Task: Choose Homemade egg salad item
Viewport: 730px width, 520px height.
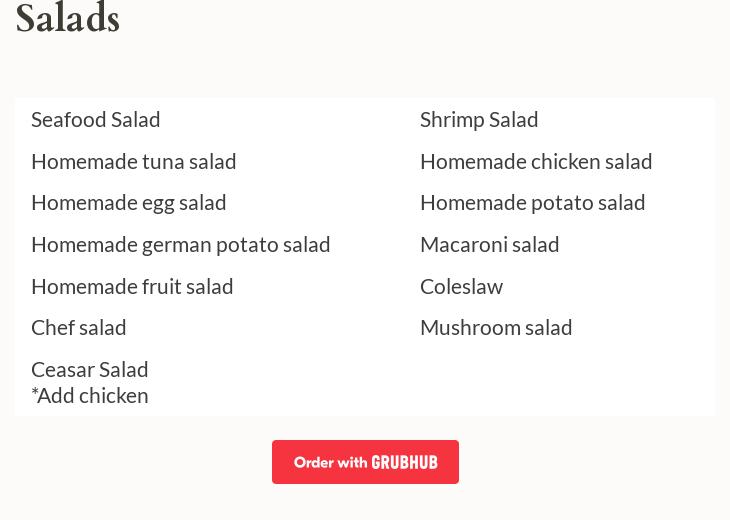Action: 128,202
